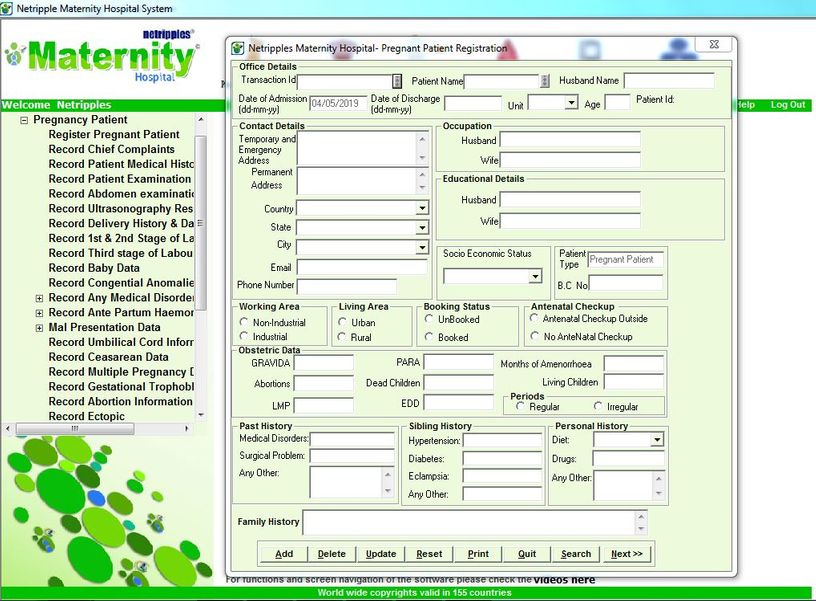
Task: Click the B.C No input field
Action: coord(626,283)
